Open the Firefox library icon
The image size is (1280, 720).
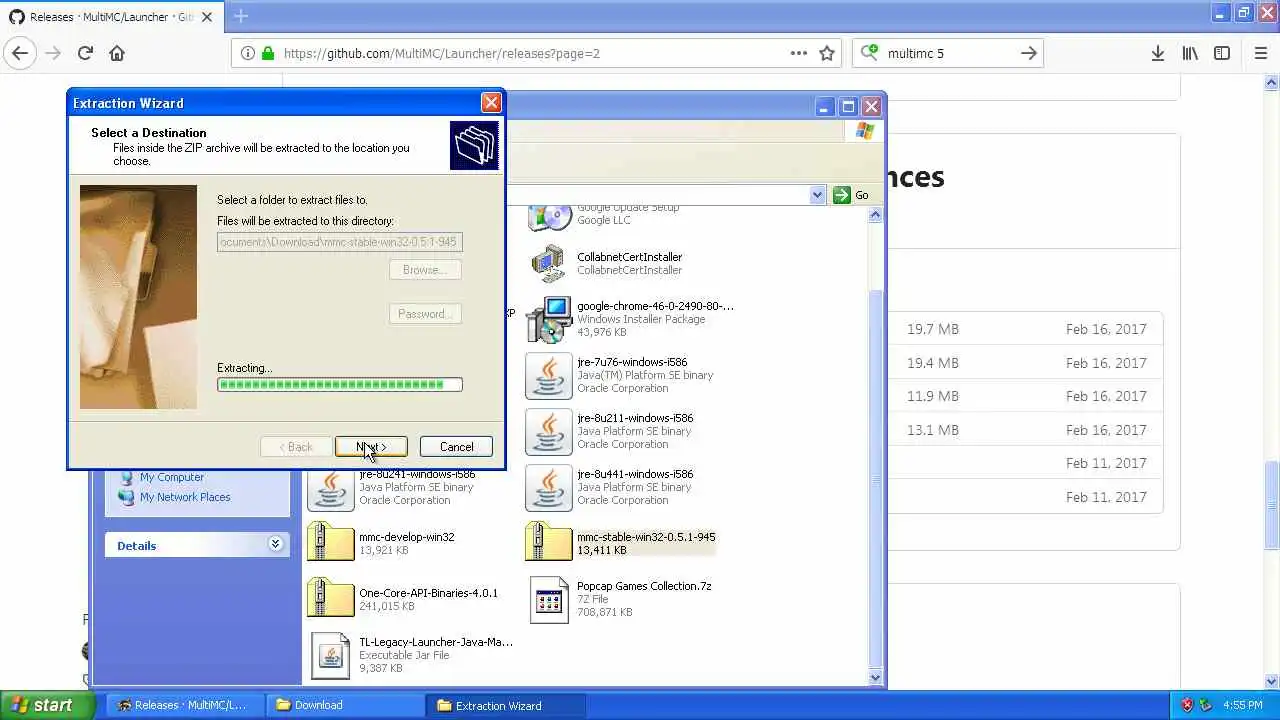point(1190,53)
